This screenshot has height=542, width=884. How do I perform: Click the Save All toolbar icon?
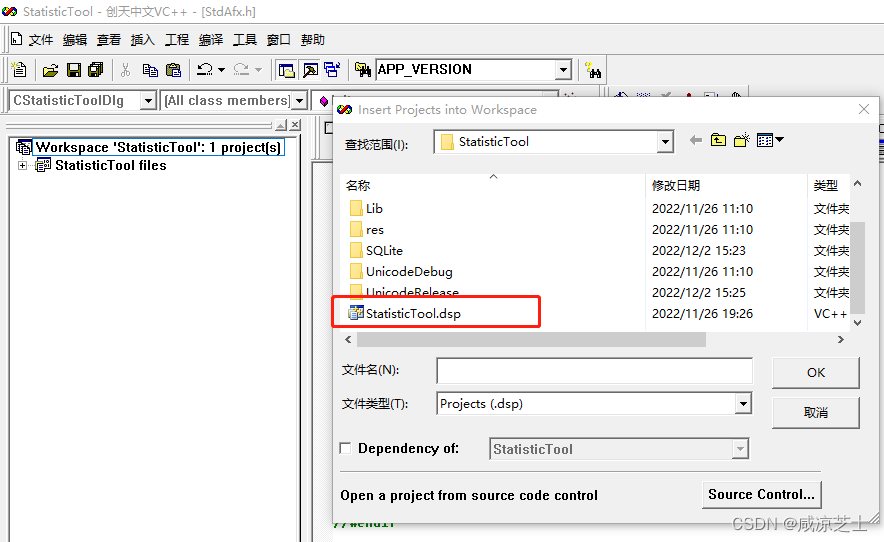coord(95,70)
